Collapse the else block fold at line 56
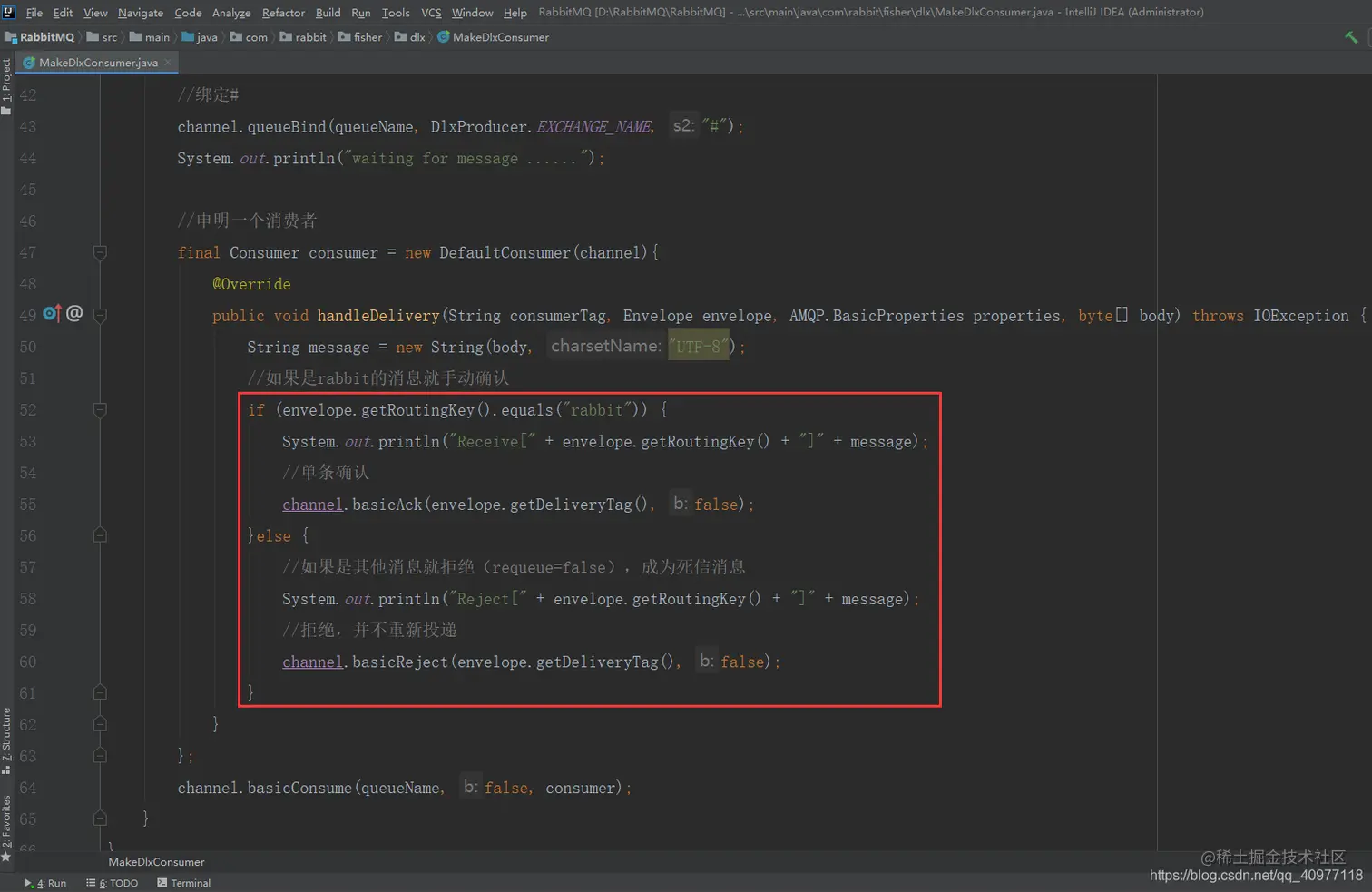The height and width of the screenshot is (892, 1372). point(100,535)
